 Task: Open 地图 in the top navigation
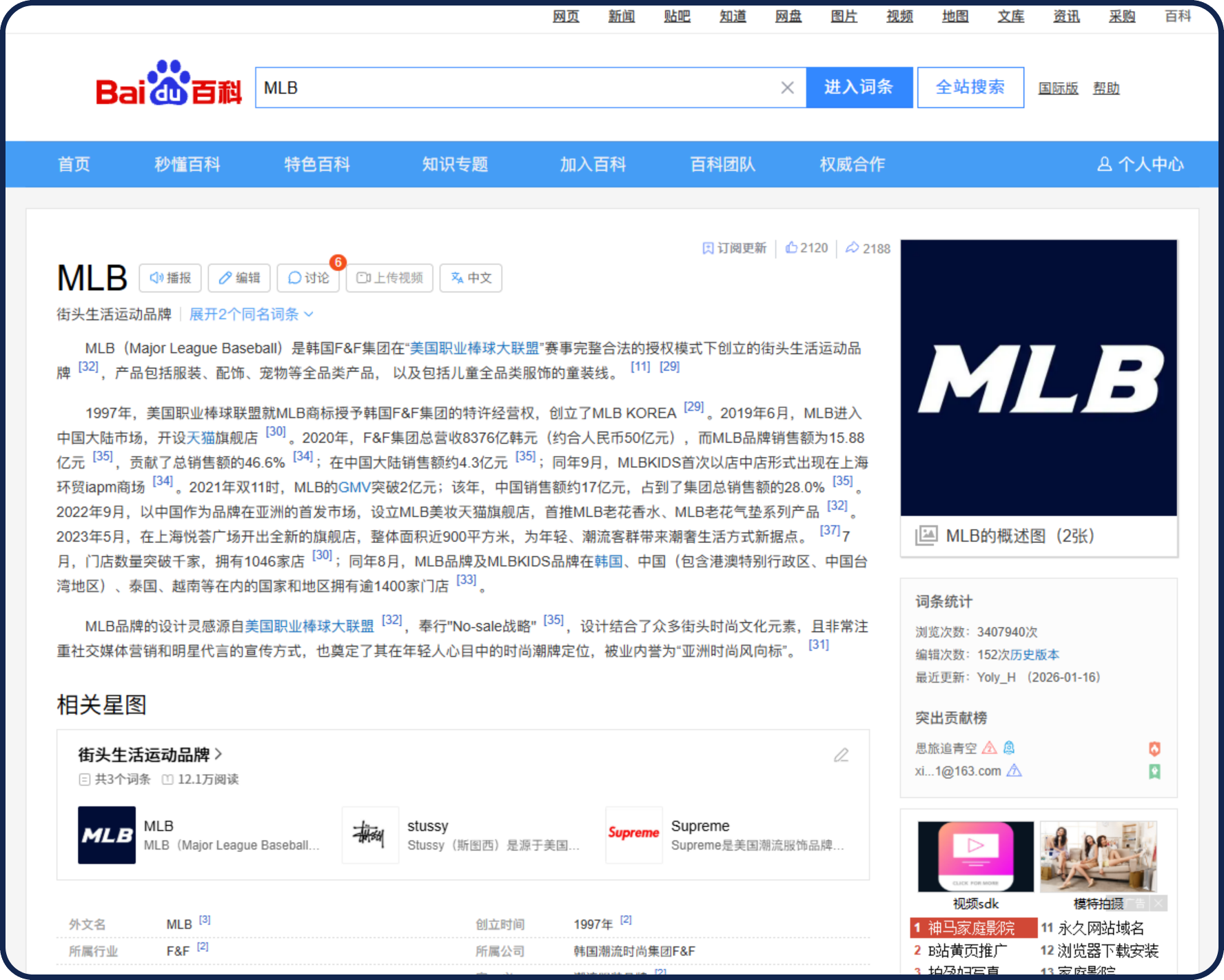tap(955, 16)
